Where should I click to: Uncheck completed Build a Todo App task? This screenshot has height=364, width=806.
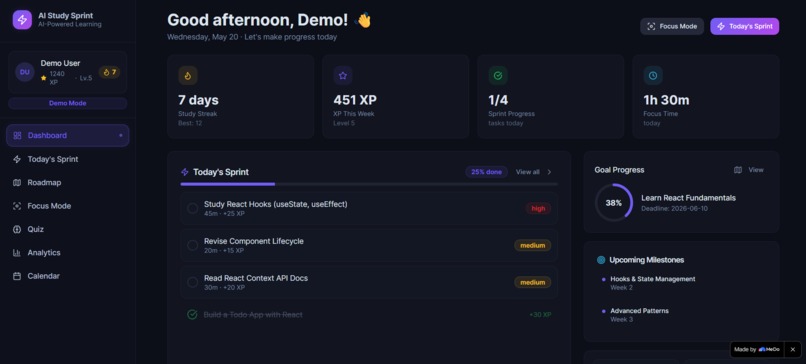point(192,315)
